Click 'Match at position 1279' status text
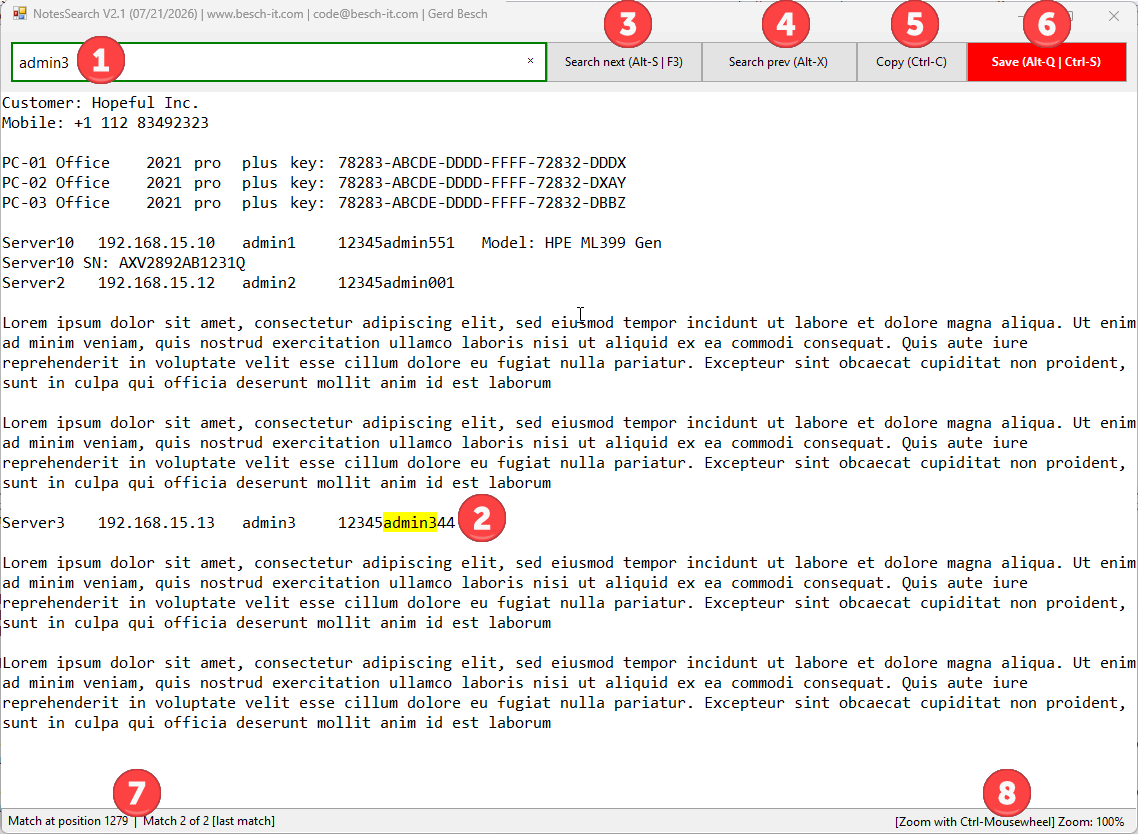 (68, 821)
